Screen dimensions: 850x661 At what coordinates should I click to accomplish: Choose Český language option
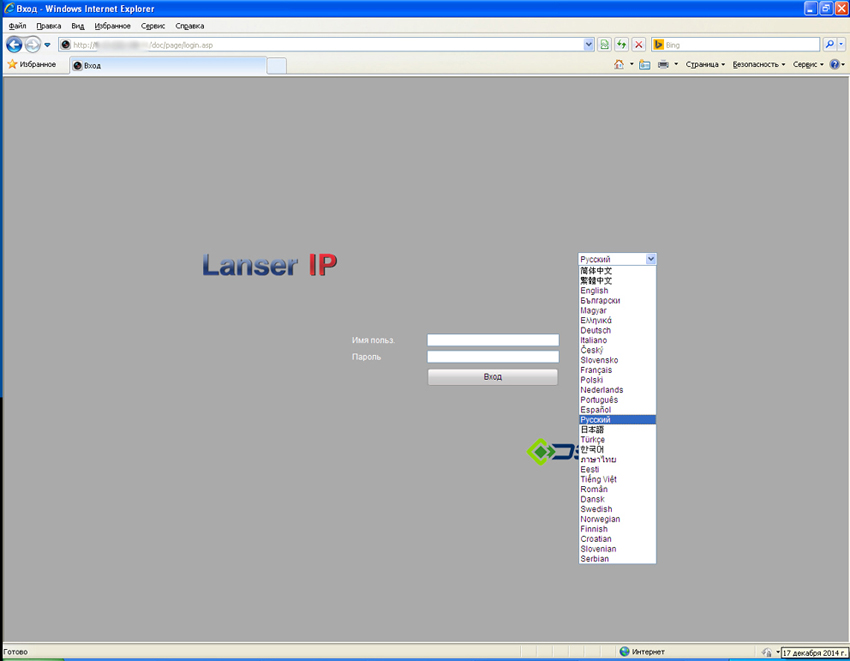click(617, 350)
